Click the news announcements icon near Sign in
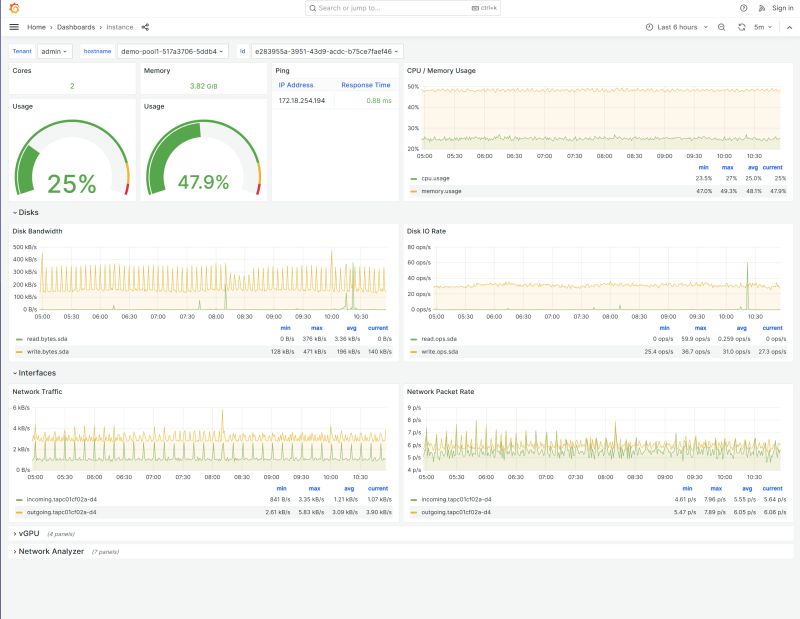The image size is (800, 619). click(x=762, y=8)
